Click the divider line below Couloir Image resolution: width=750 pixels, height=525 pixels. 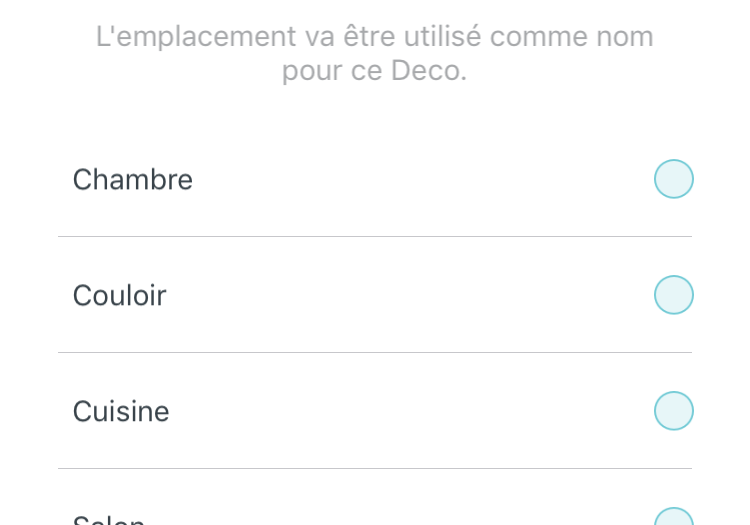[x=375, y=353]
